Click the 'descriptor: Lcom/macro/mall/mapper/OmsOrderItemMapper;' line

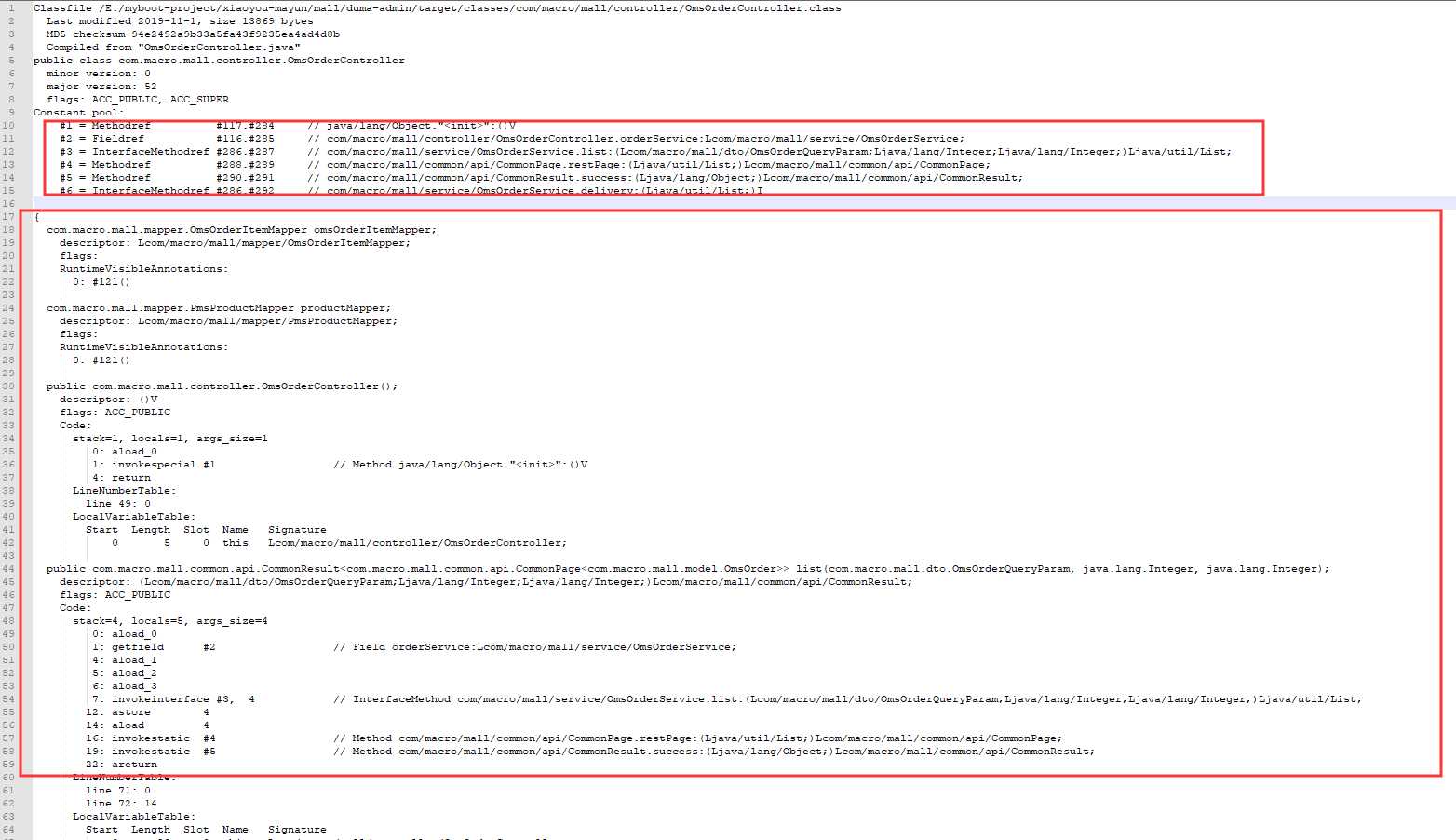(x=235, y=242)
